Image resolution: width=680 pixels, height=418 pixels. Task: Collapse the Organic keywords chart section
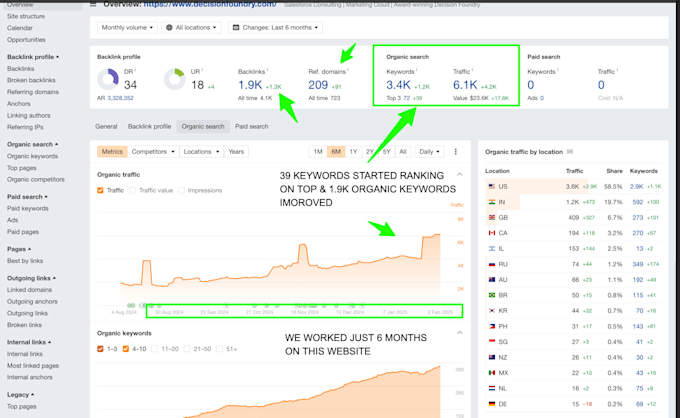[460, 333]
